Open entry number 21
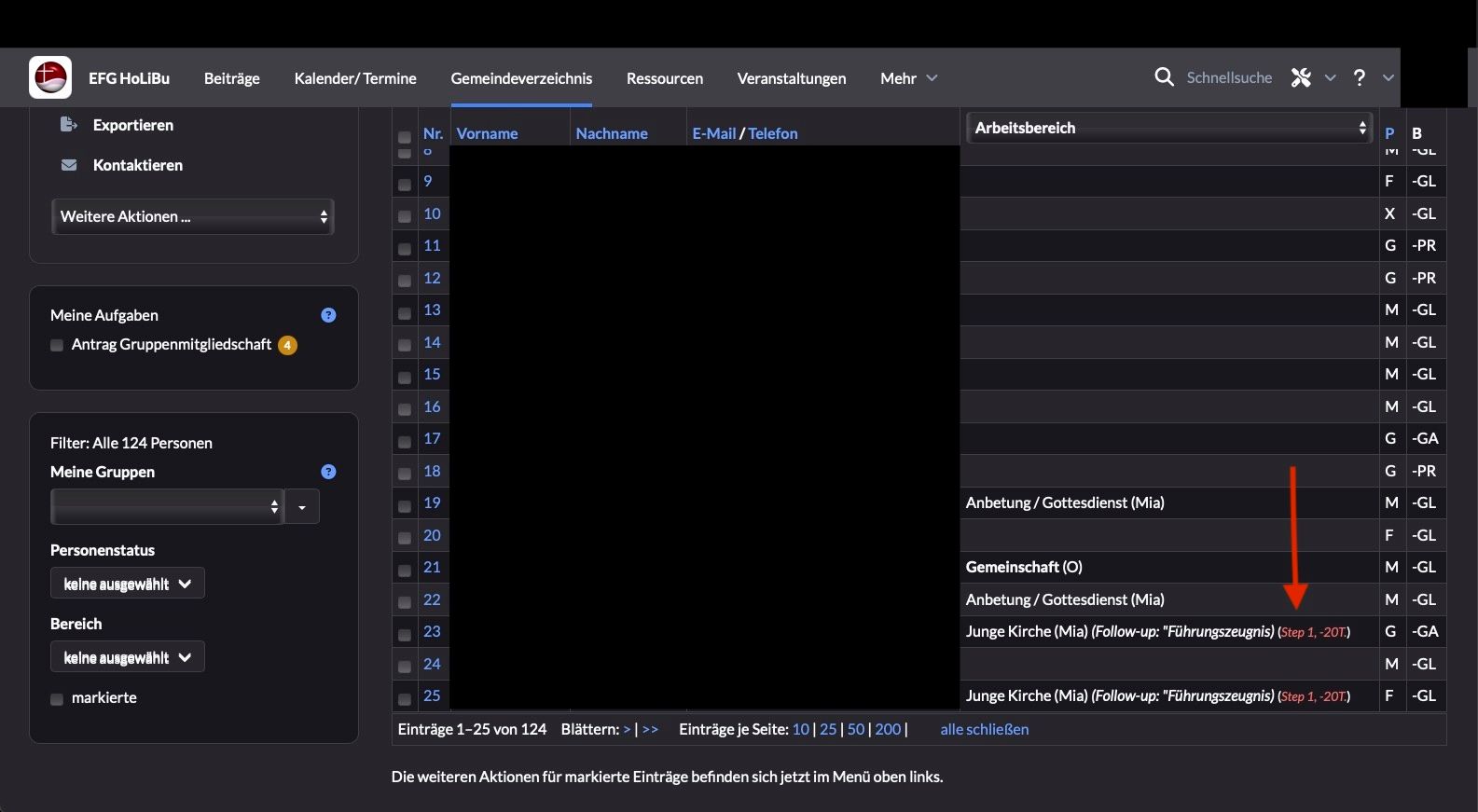 click(x=432, y=567)
